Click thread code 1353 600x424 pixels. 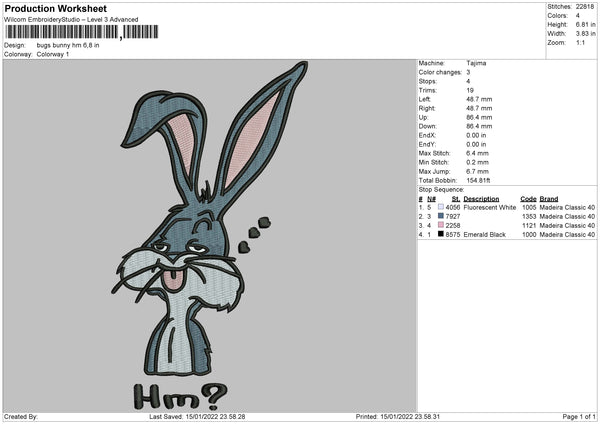[x=529, y=217]
